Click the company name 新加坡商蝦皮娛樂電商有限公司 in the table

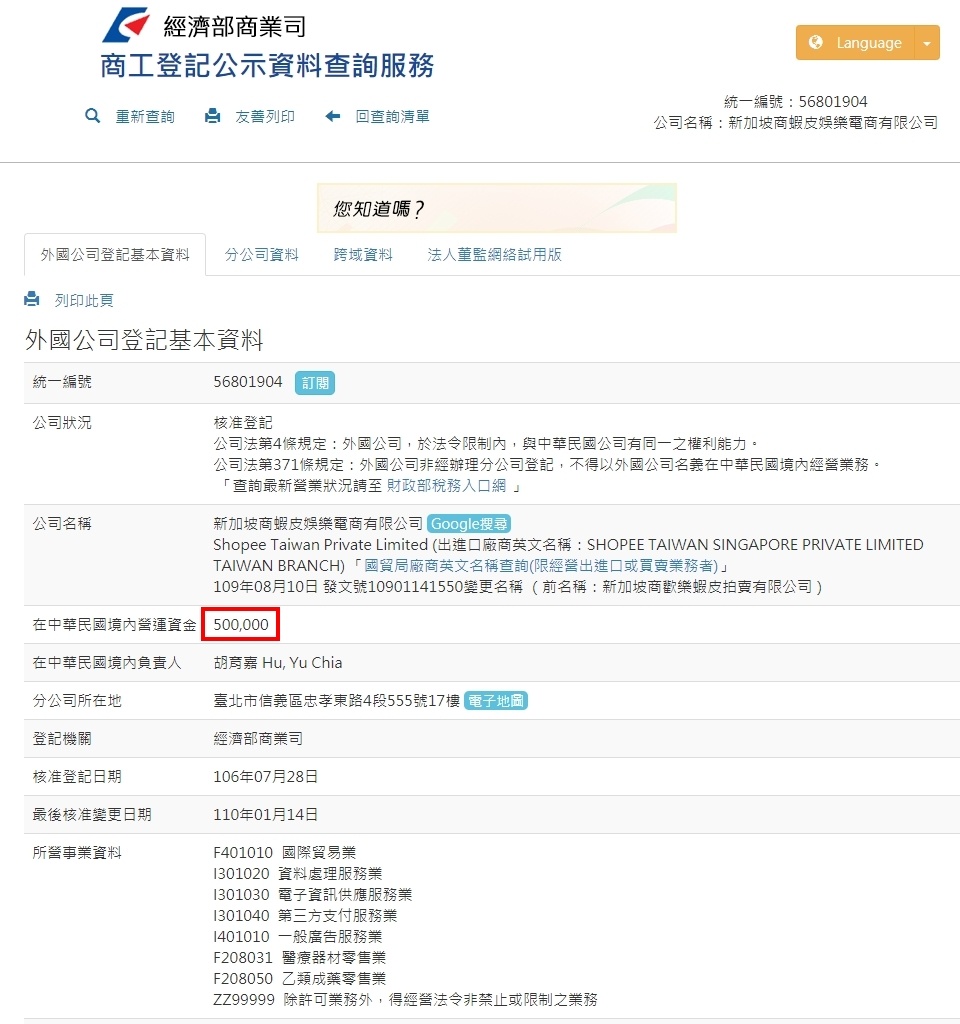318,524
